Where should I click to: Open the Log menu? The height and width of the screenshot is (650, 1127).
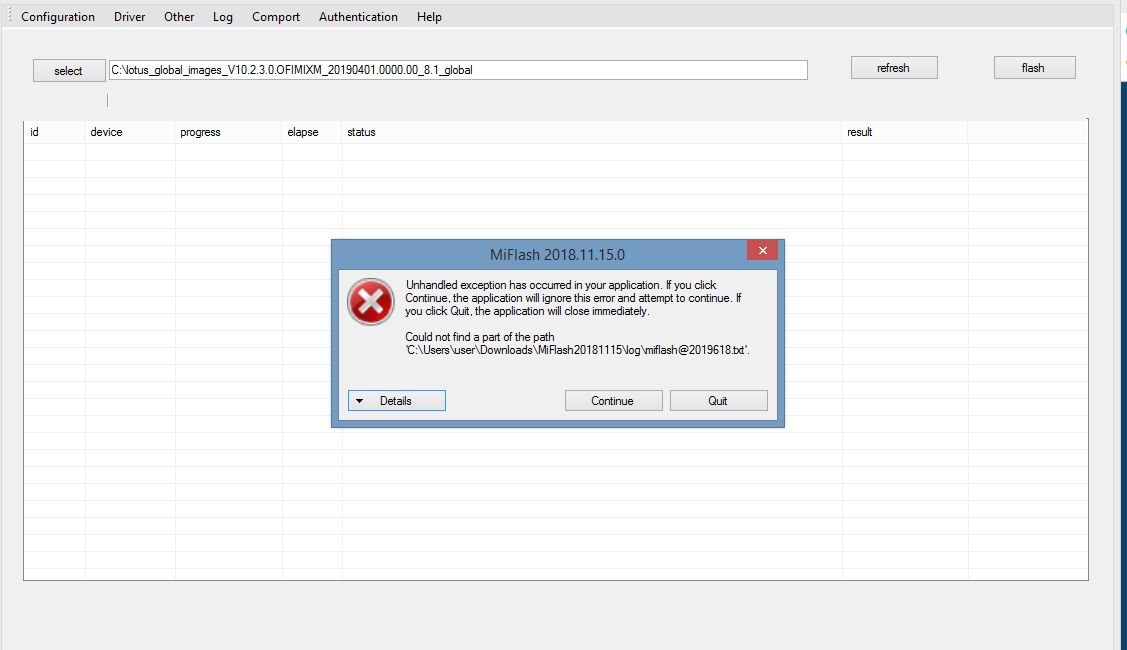tap(223, 17)
